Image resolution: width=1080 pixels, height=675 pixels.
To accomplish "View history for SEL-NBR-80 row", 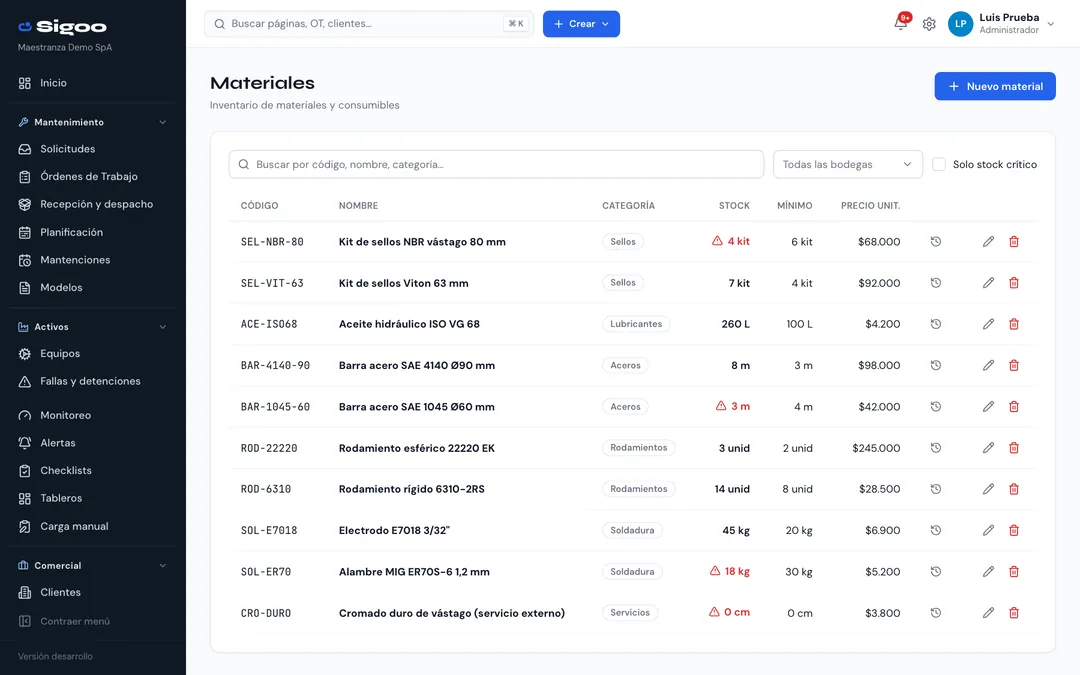I will coord(935,242).
